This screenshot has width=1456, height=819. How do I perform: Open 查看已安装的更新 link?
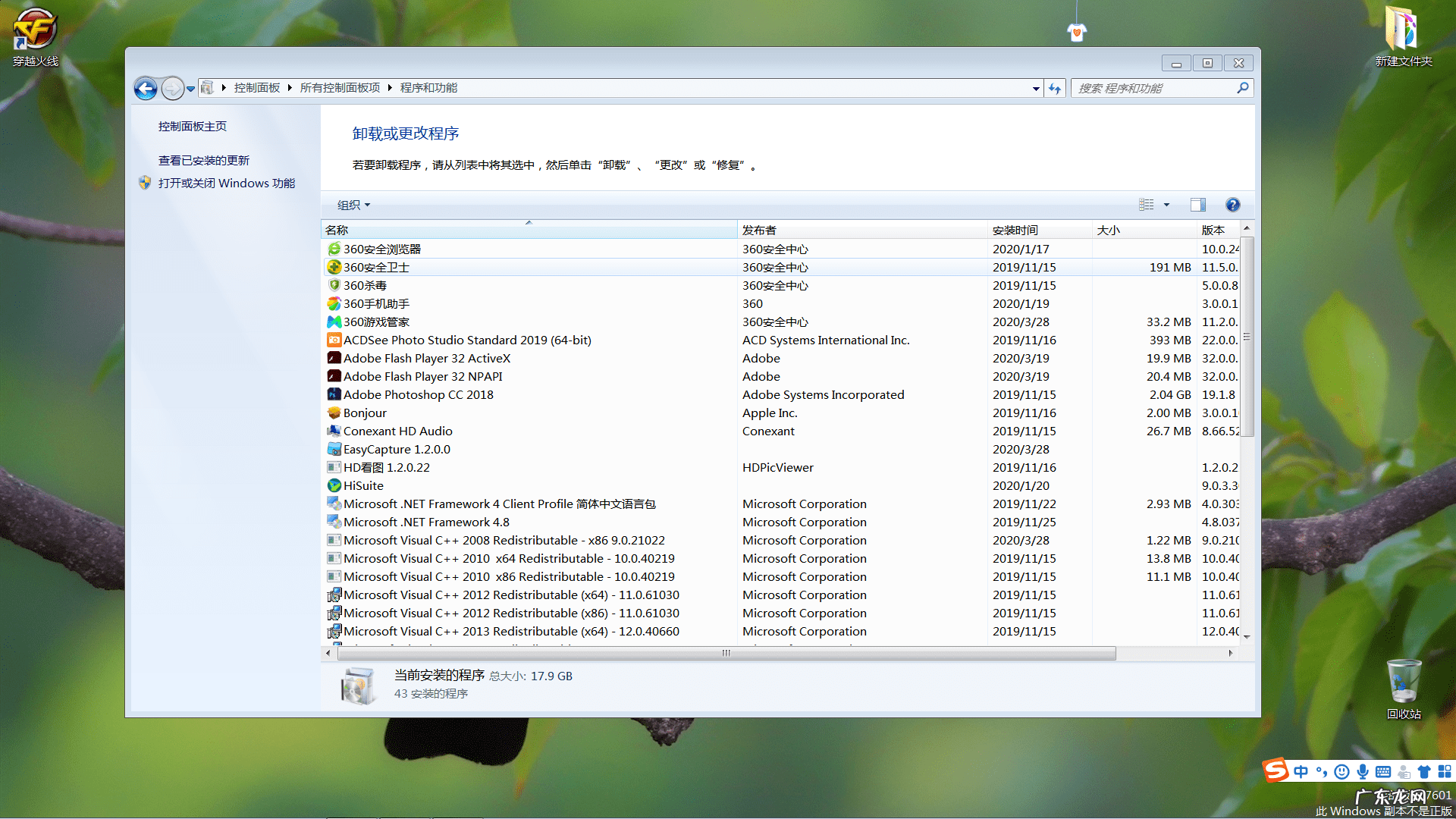click(x=203, y=160)
